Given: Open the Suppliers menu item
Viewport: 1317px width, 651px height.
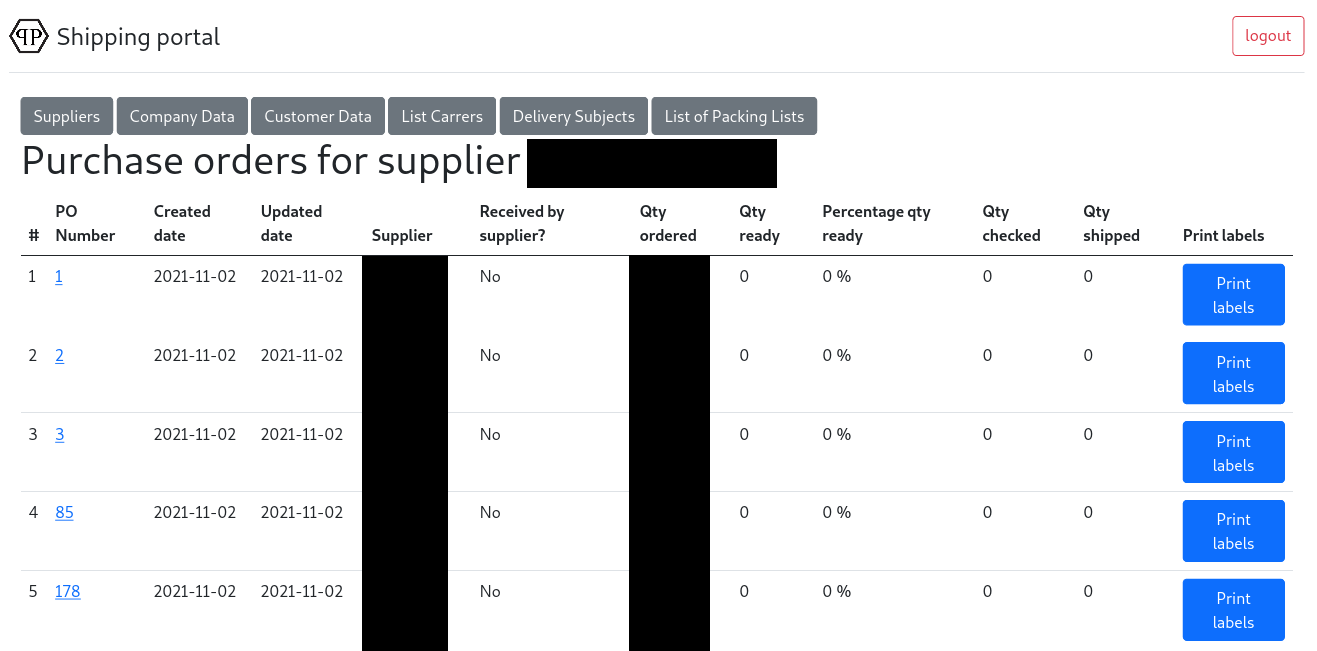Looking at the screenshot, I should [x=67, y=116].
